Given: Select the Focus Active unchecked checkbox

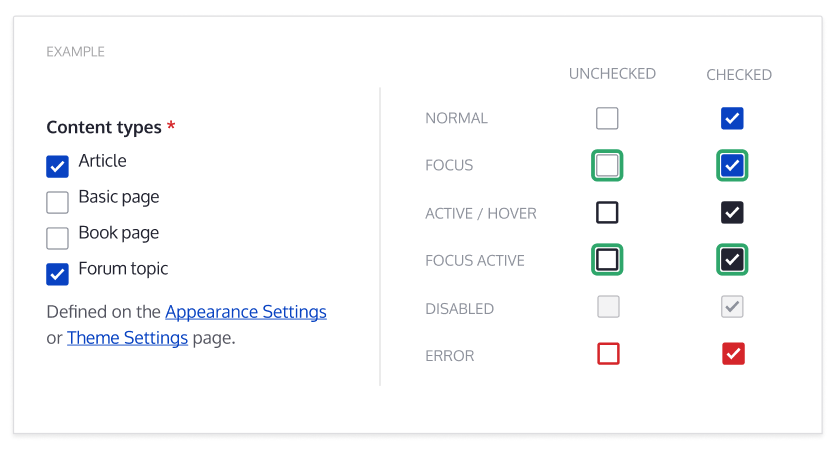Looking at the screenshot, I should pyautogui.click(x=607, y=260).
